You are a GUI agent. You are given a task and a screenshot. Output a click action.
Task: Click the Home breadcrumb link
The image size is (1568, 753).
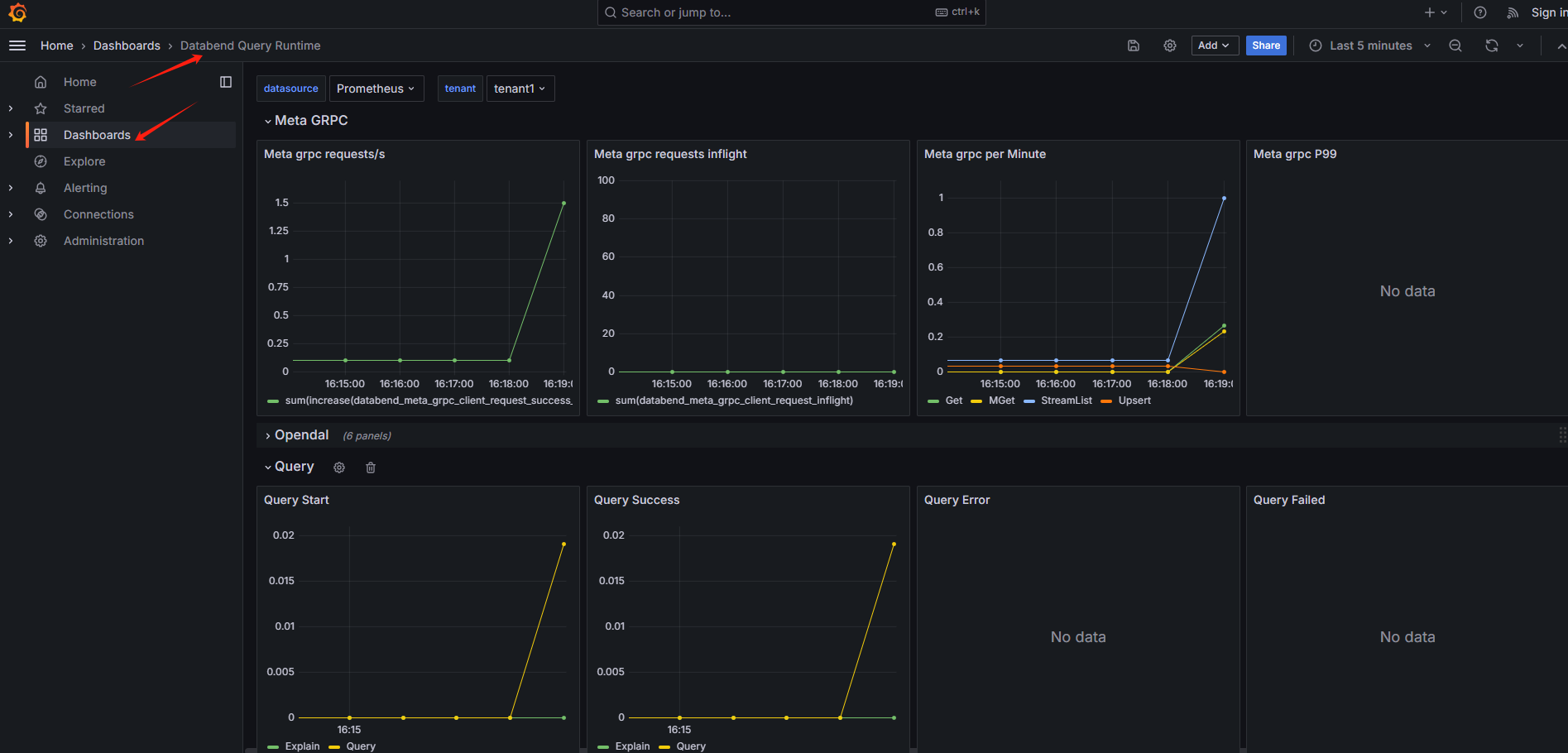56,46
